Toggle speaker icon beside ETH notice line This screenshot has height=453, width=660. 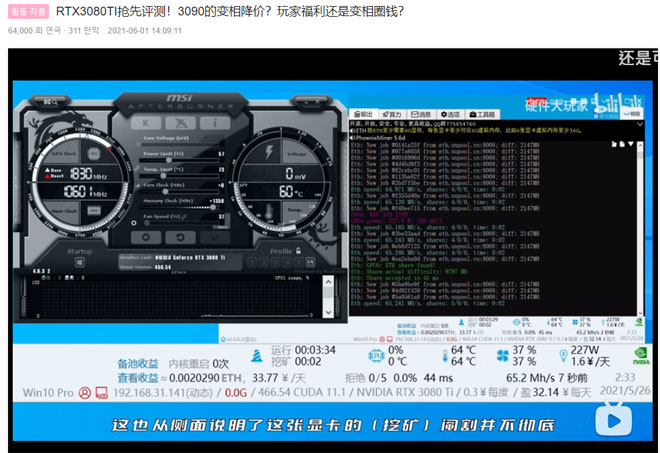point(353,131)
